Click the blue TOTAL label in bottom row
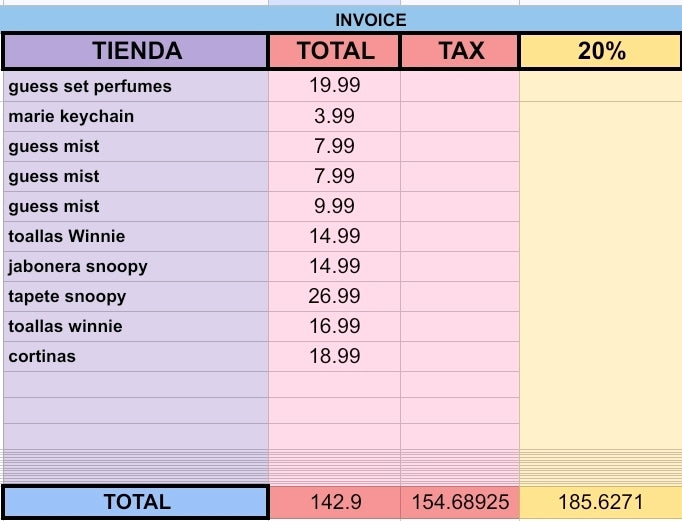 [x=136, y=502]
